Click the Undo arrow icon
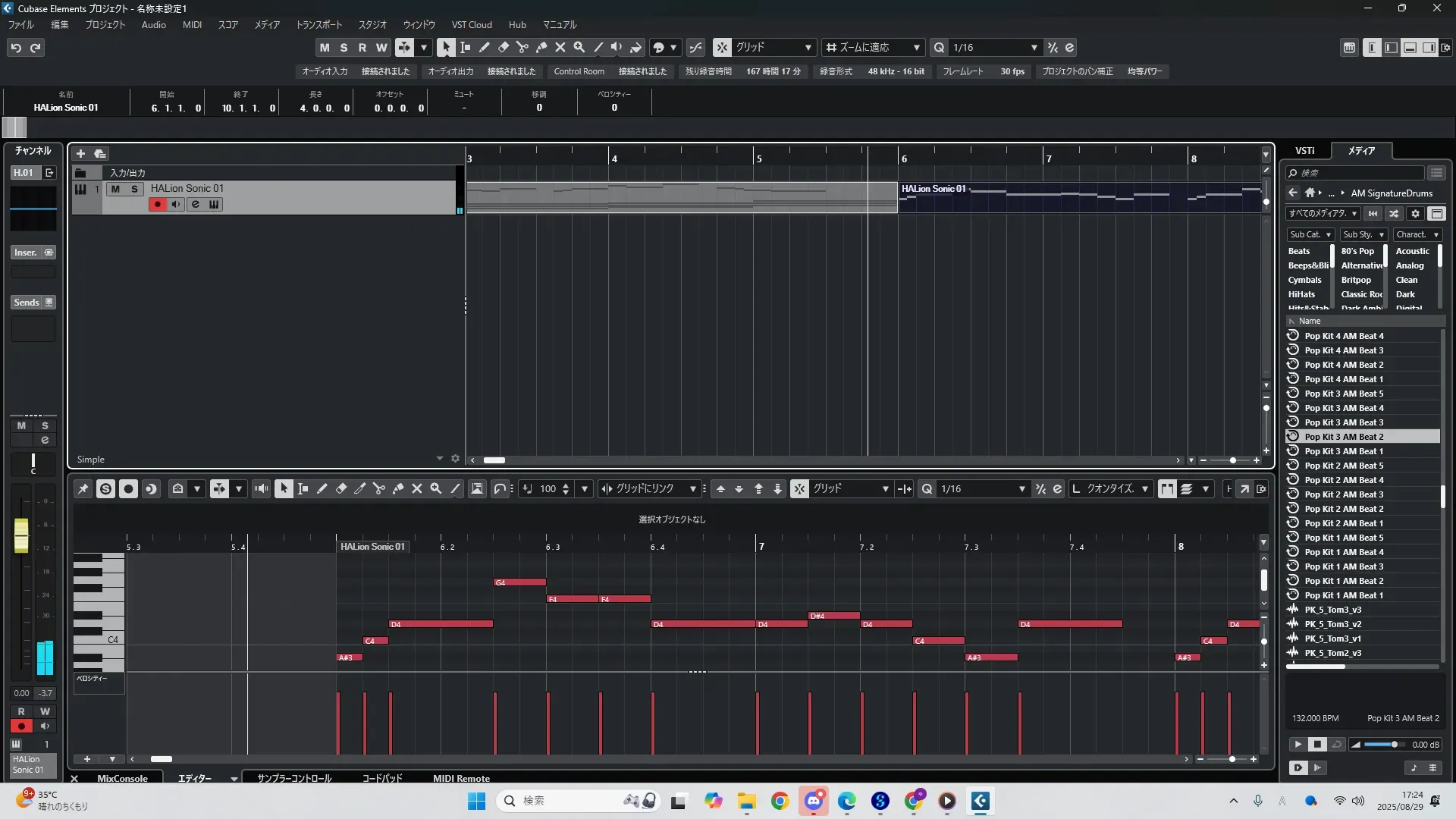 [x=16, y=48]
